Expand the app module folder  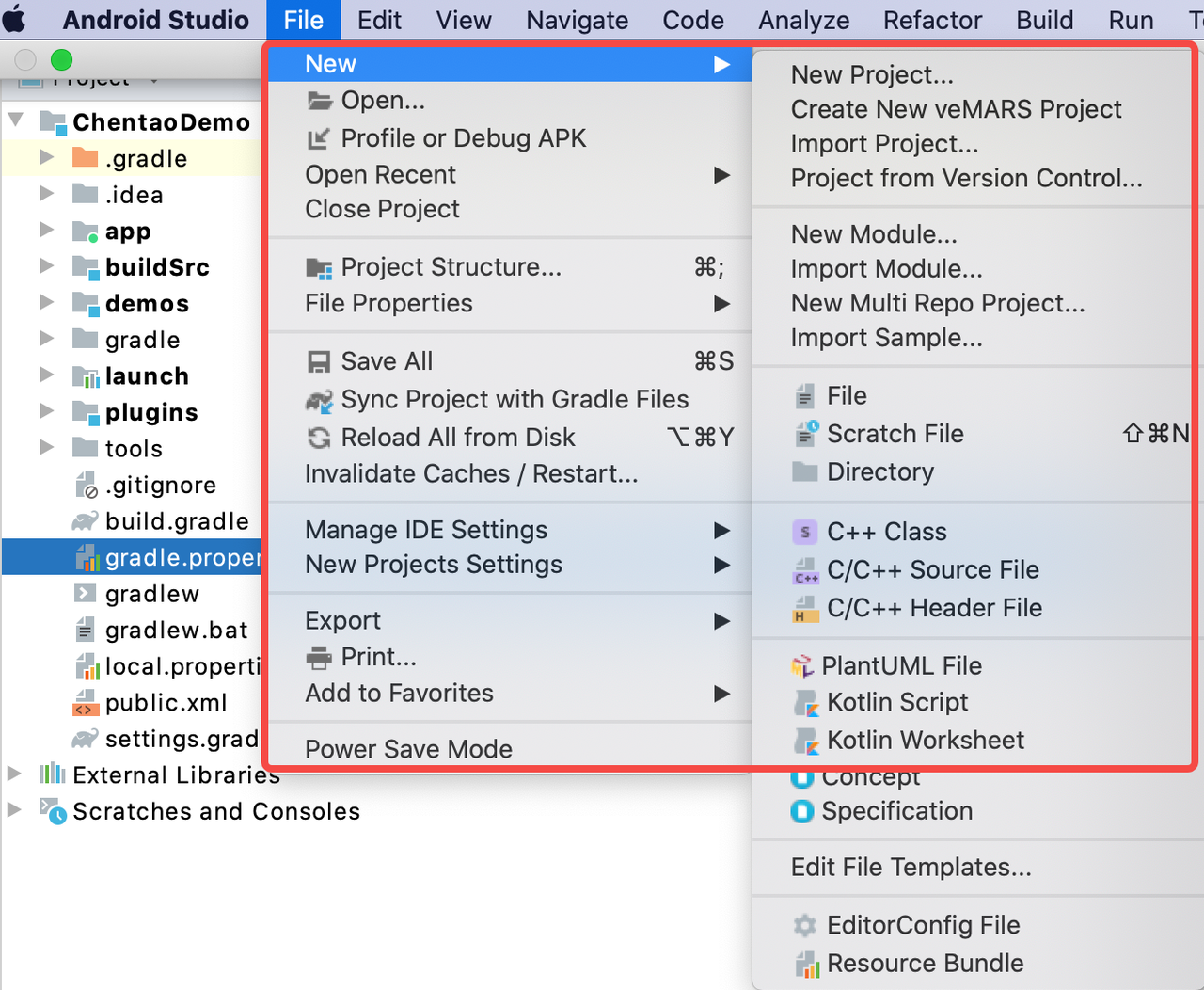46,231
